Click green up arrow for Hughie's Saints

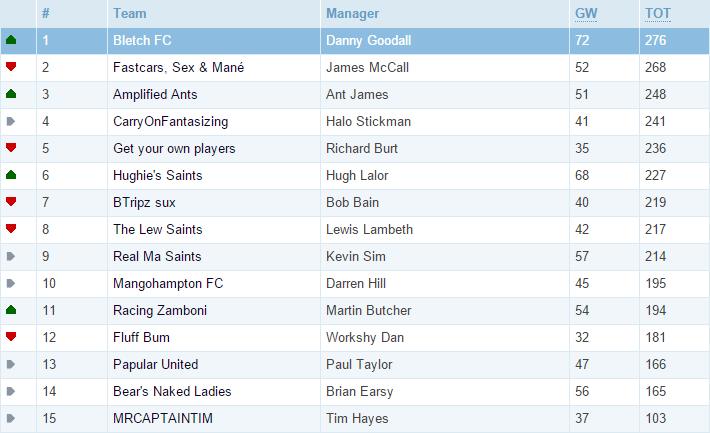point(11,175)
